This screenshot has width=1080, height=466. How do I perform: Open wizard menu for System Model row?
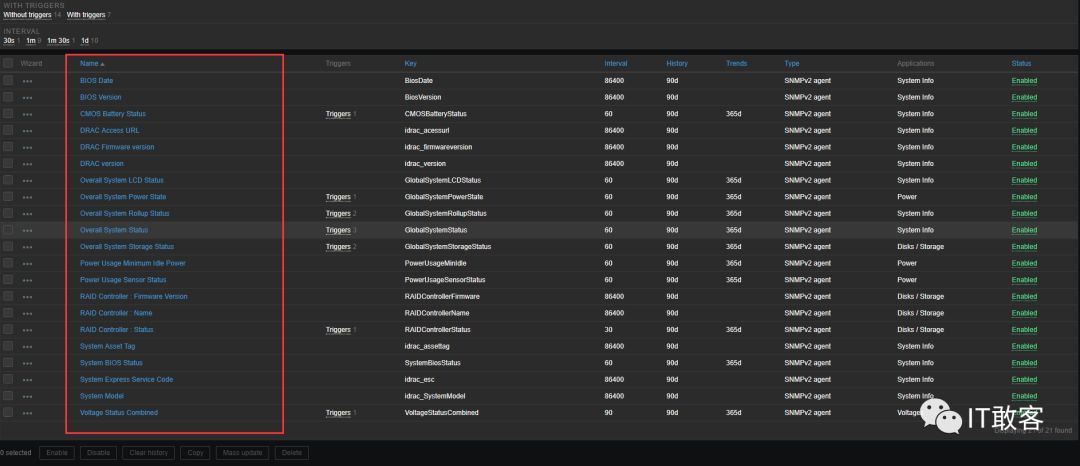pos(27,396)
